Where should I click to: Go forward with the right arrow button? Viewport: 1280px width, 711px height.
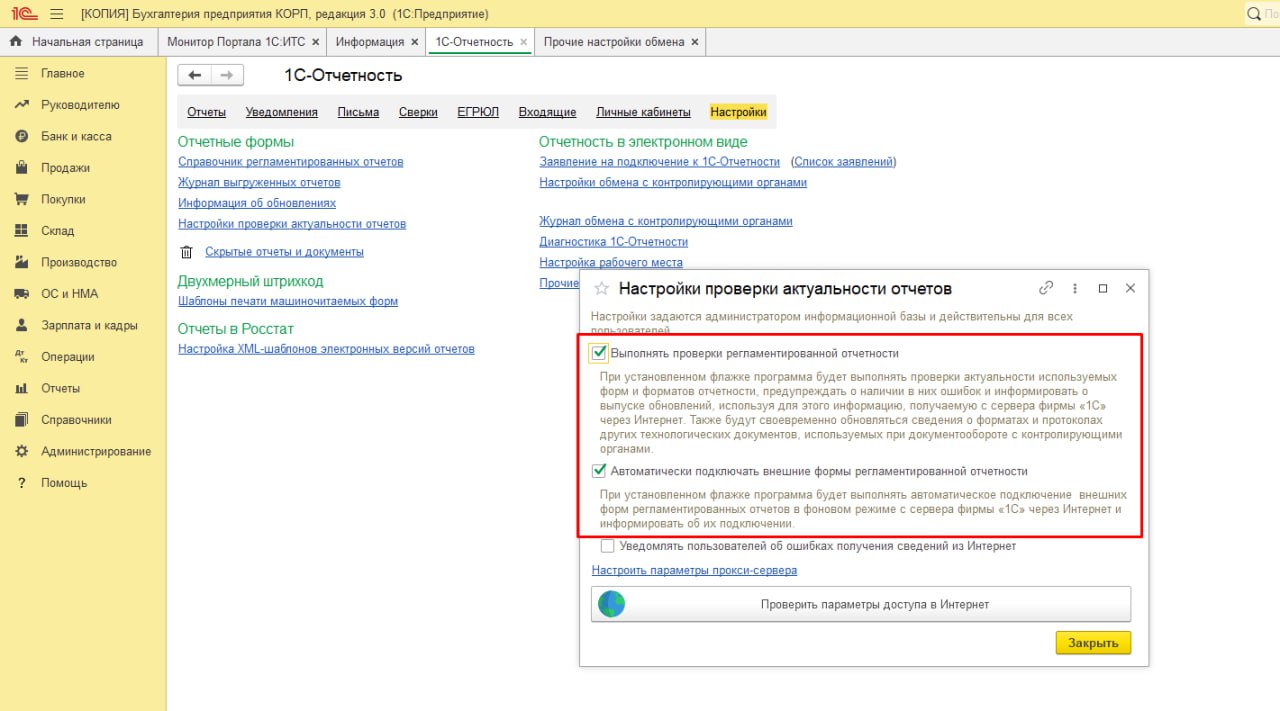click(x=227, y=75)
